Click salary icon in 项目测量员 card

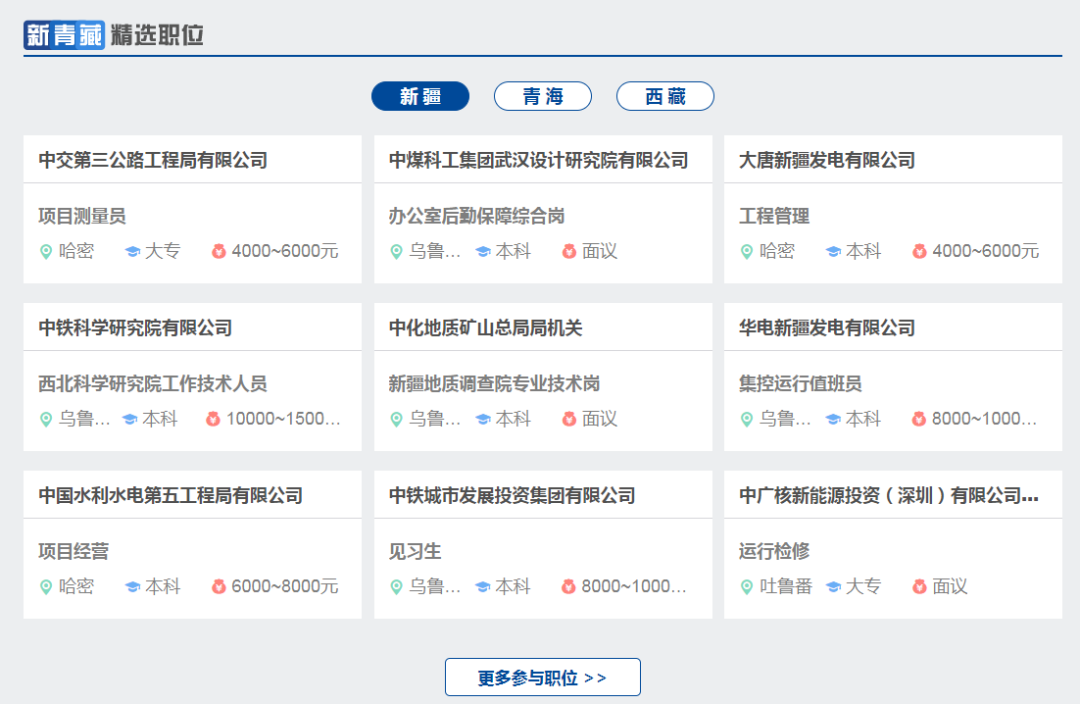(x=218, y=251)
